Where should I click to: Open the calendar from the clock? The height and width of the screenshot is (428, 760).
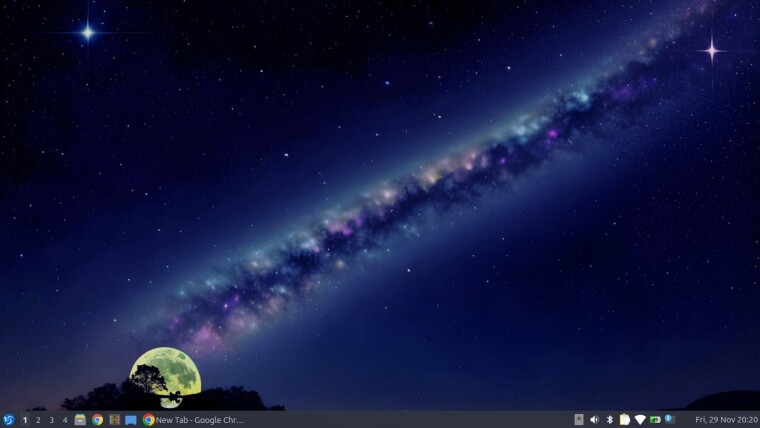tap(726, 420)
